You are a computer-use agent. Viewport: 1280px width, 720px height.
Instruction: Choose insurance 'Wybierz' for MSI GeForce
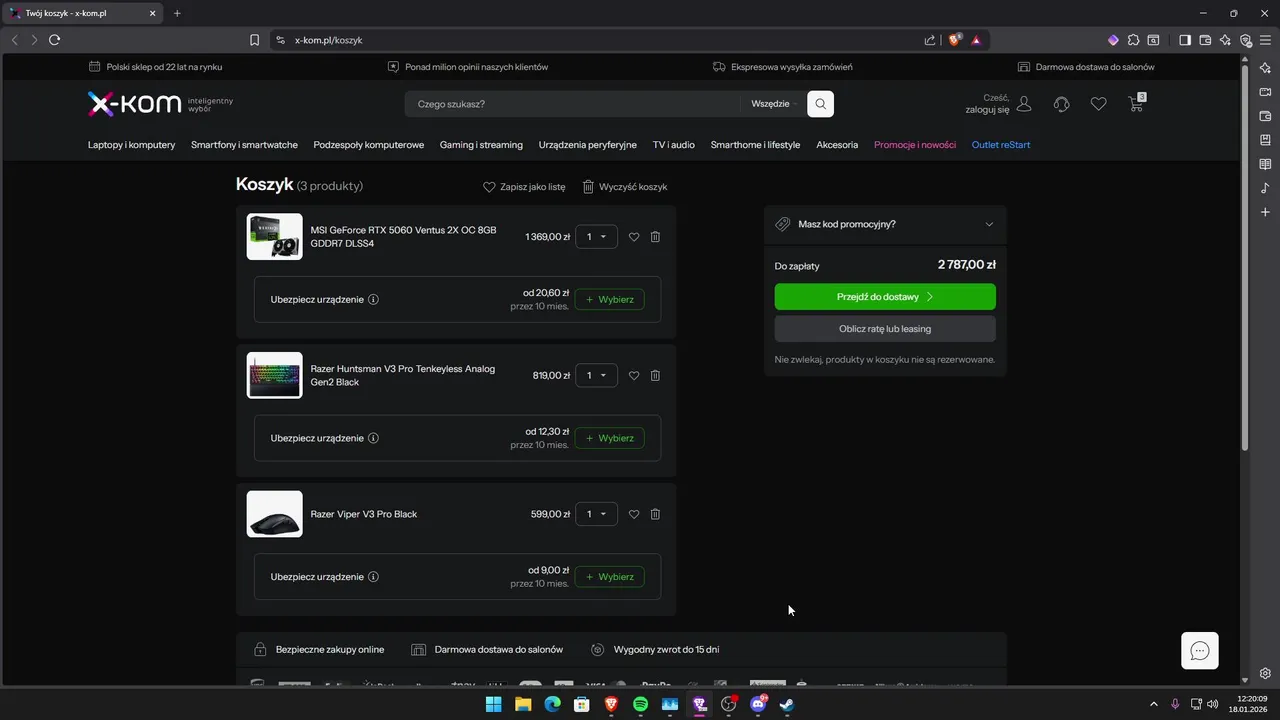coord(610,299)
